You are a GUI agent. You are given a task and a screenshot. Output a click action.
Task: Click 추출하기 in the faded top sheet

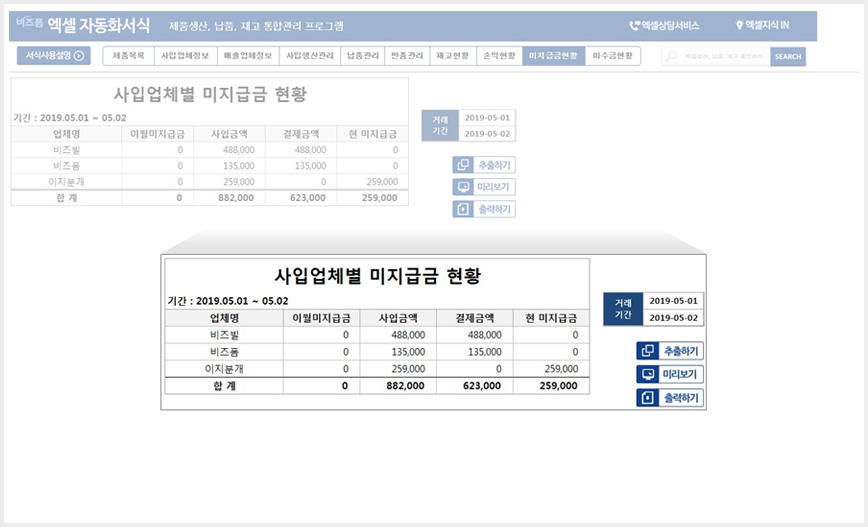pyautogui.click(x=484, y=165)
